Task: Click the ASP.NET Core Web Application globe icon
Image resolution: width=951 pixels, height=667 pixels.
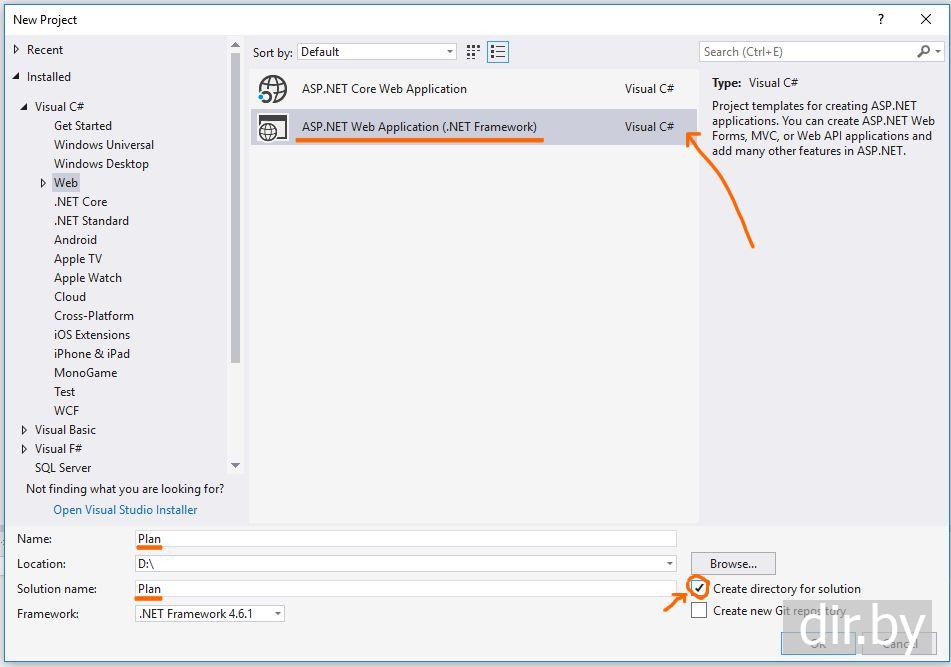Action: [273, 89]
